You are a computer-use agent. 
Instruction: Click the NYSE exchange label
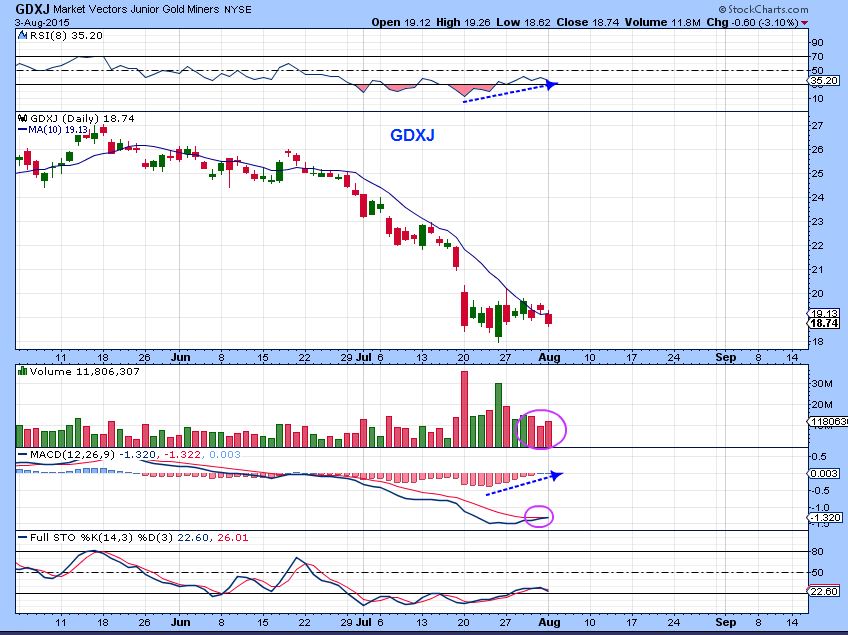pos(237,9)
